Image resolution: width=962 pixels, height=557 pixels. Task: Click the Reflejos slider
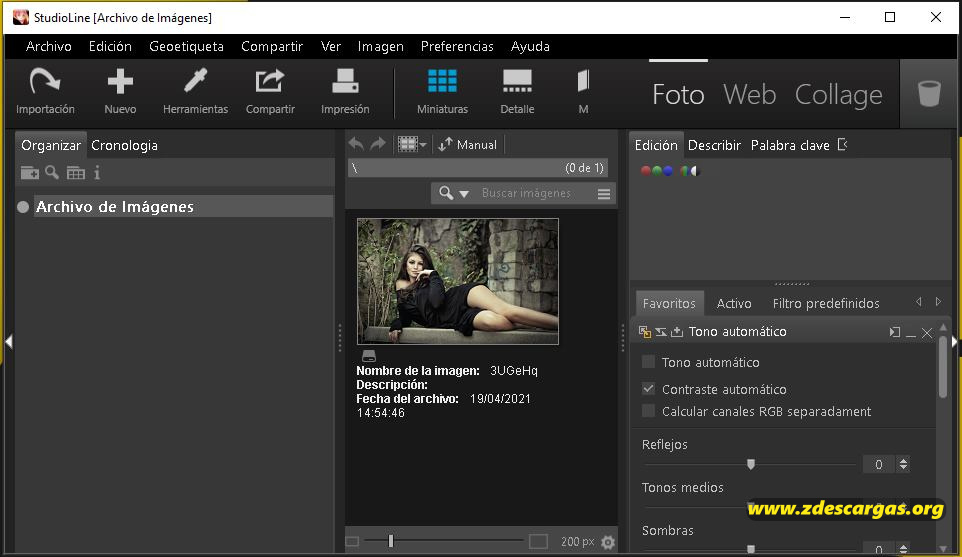tap(750, 464)
